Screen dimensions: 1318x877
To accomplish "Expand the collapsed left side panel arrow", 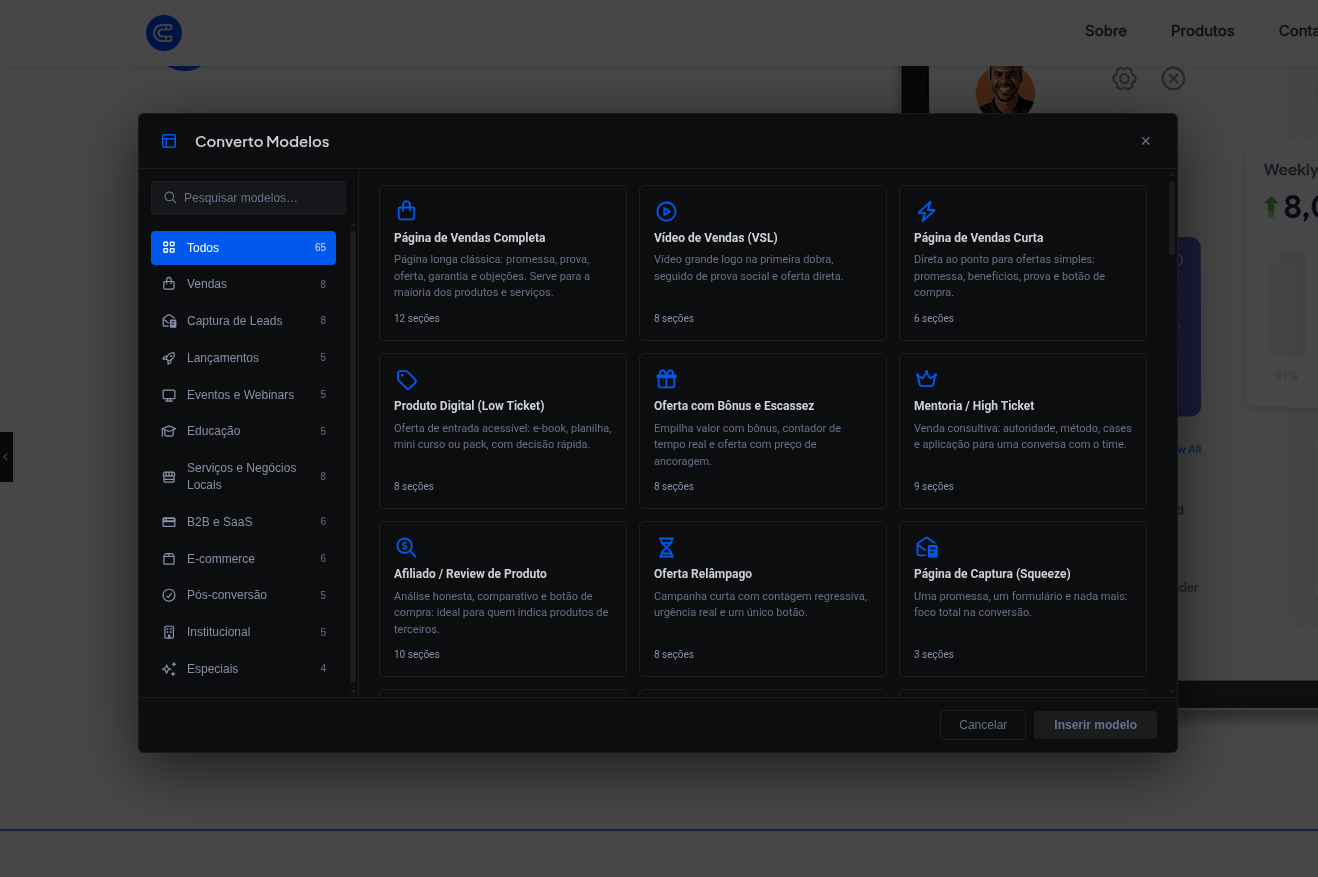I will 6,457.
